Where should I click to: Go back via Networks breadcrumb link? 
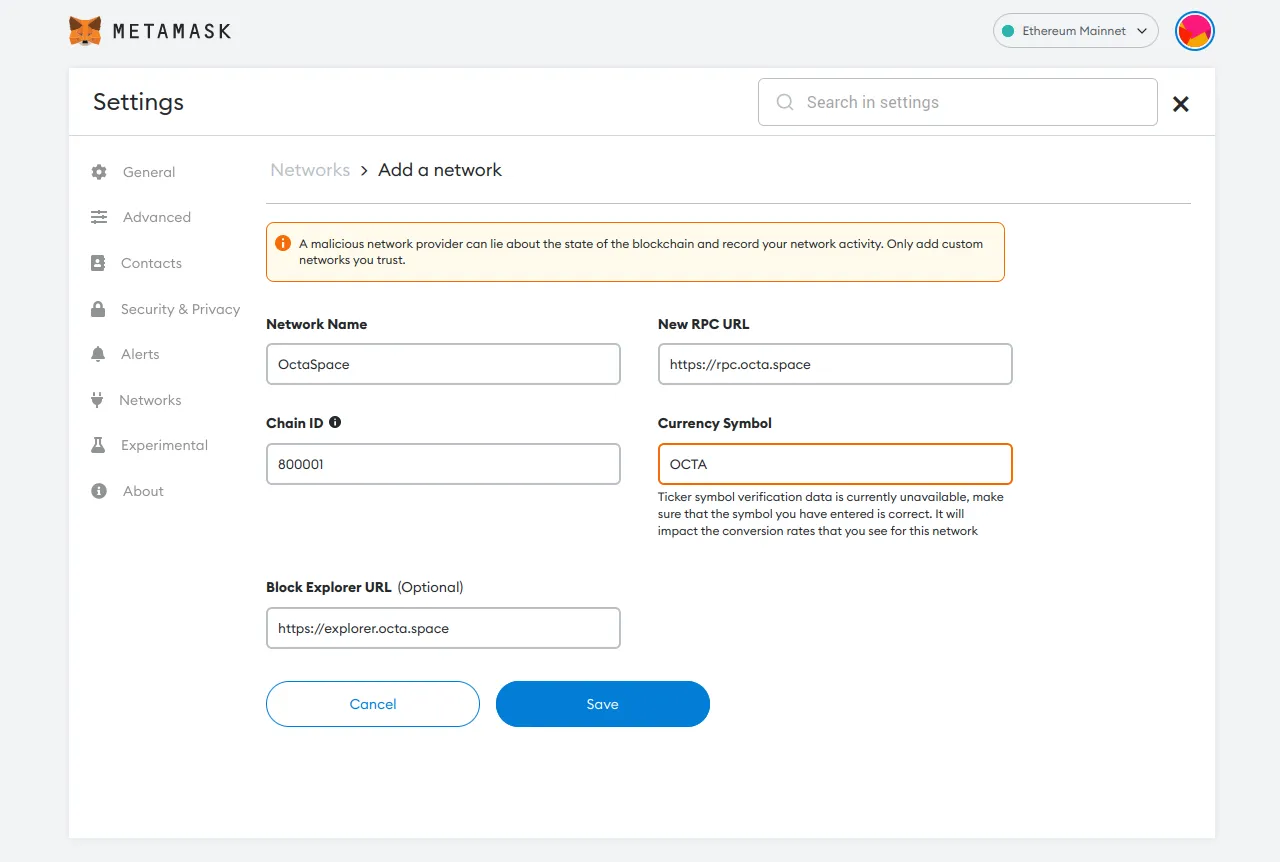point(310,170)
